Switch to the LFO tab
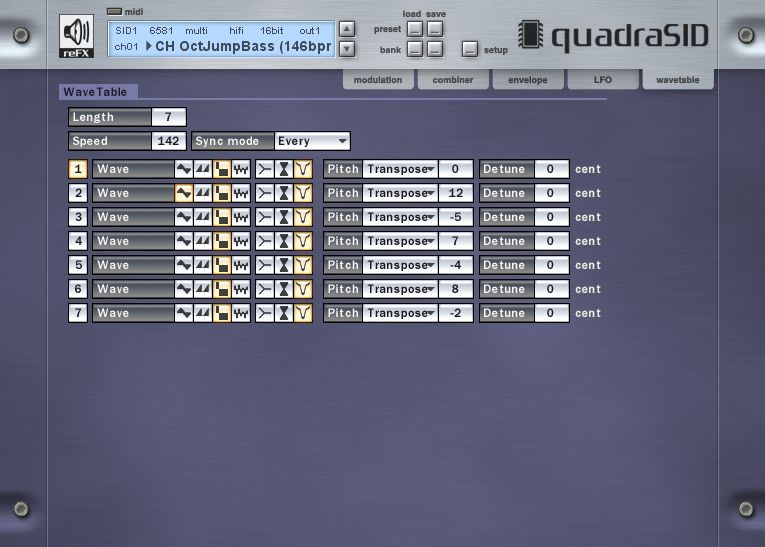This screenshot has width=765, height=547. click(x=603, y=80)
